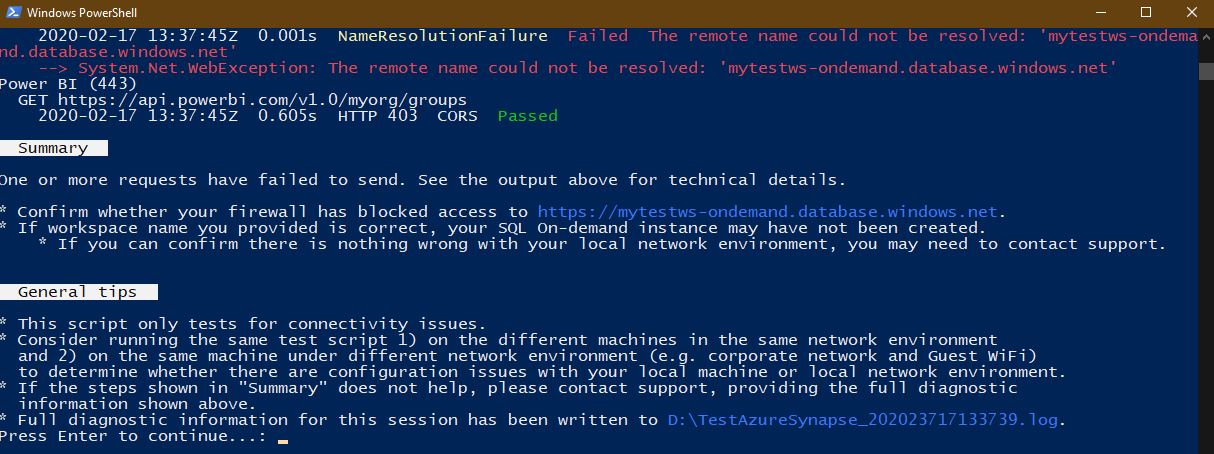
Task: Click the NameResolutionFailure text
Action: pos(442,36)
